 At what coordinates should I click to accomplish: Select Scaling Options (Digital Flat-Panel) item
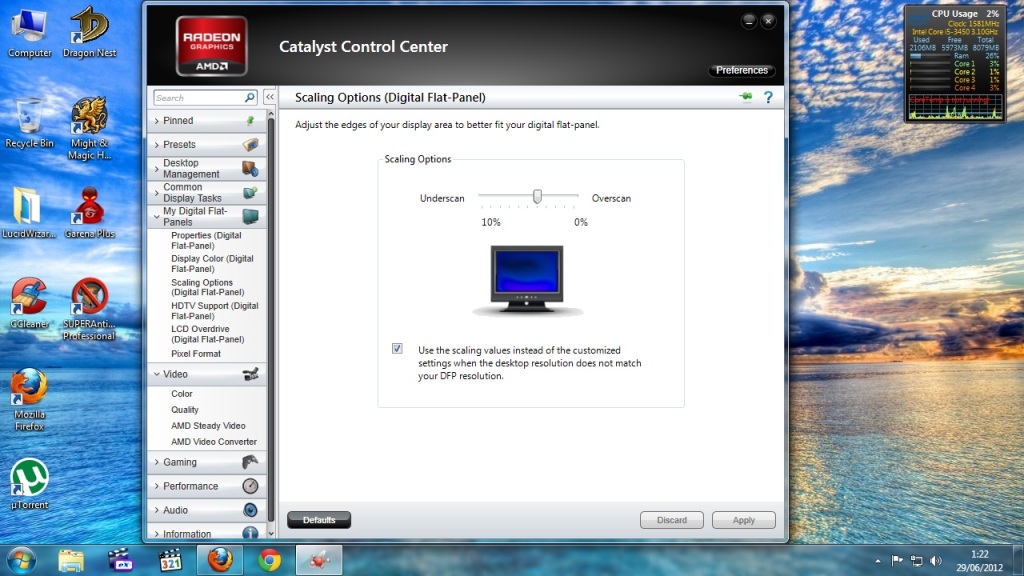pyautogui.click(x=208, y=287)
